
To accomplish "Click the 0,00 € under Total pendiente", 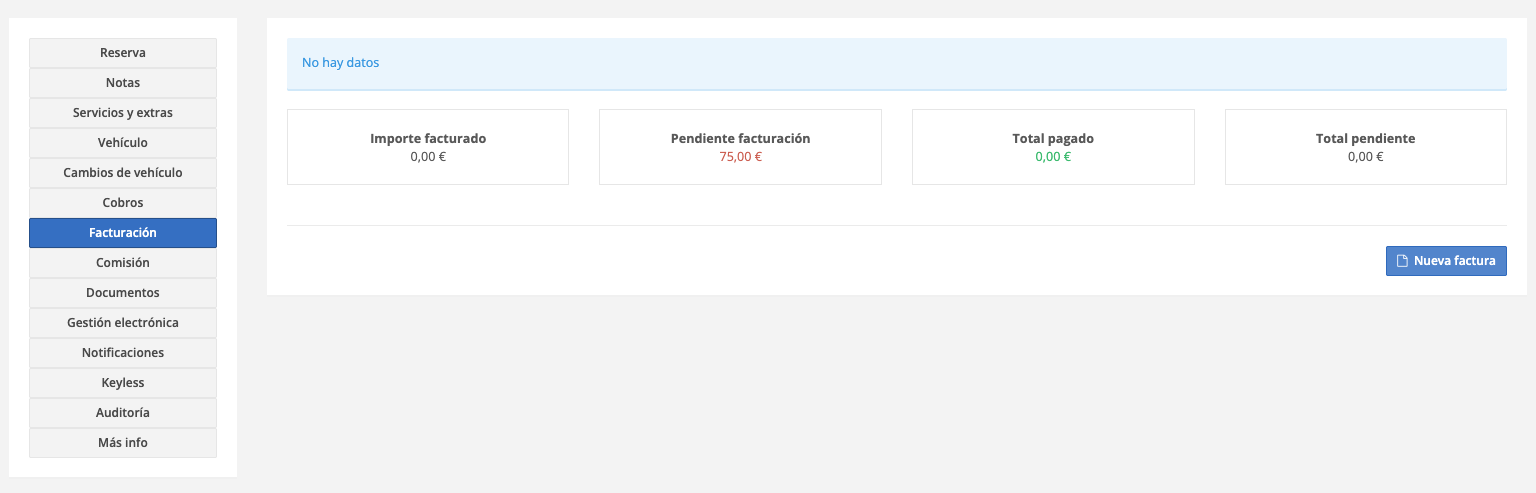I will [x=1366, y=157].
